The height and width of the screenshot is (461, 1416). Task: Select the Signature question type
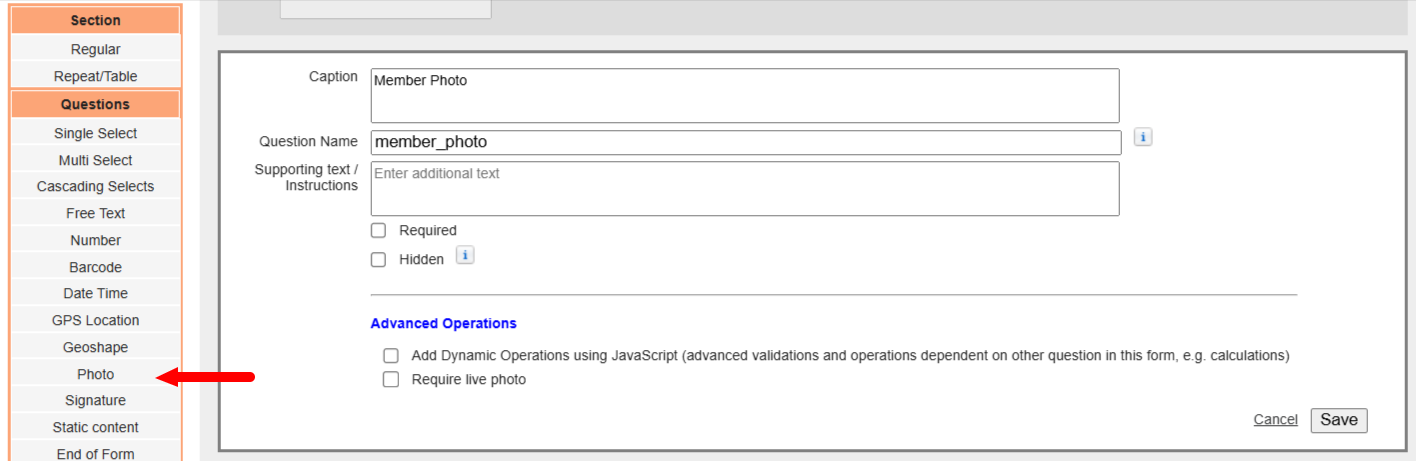96,400
